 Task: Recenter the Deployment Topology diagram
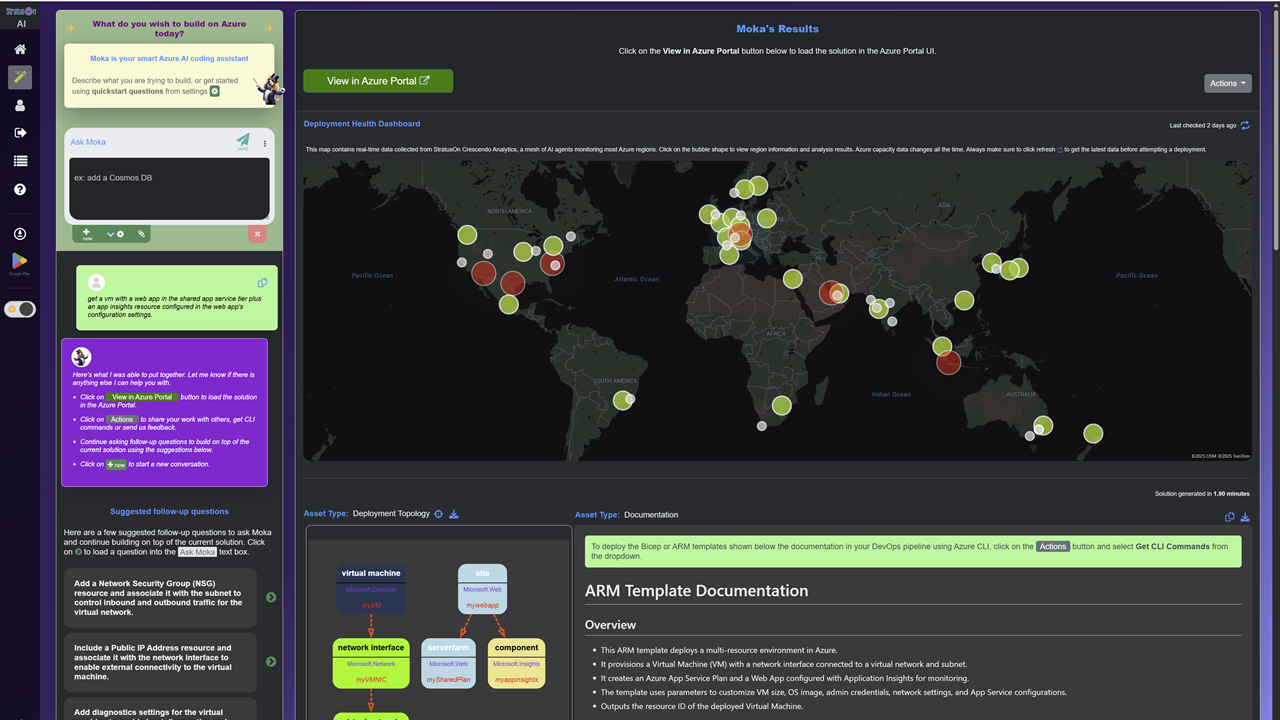438,514
